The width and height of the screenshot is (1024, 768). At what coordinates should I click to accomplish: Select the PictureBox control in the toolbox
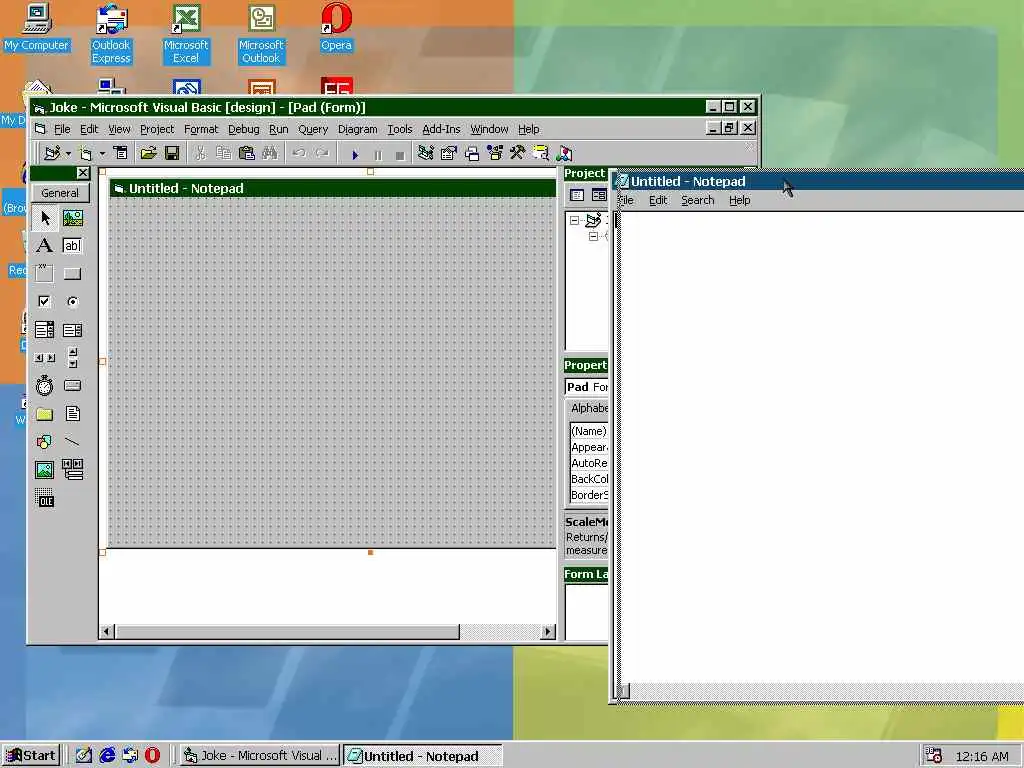72,217
